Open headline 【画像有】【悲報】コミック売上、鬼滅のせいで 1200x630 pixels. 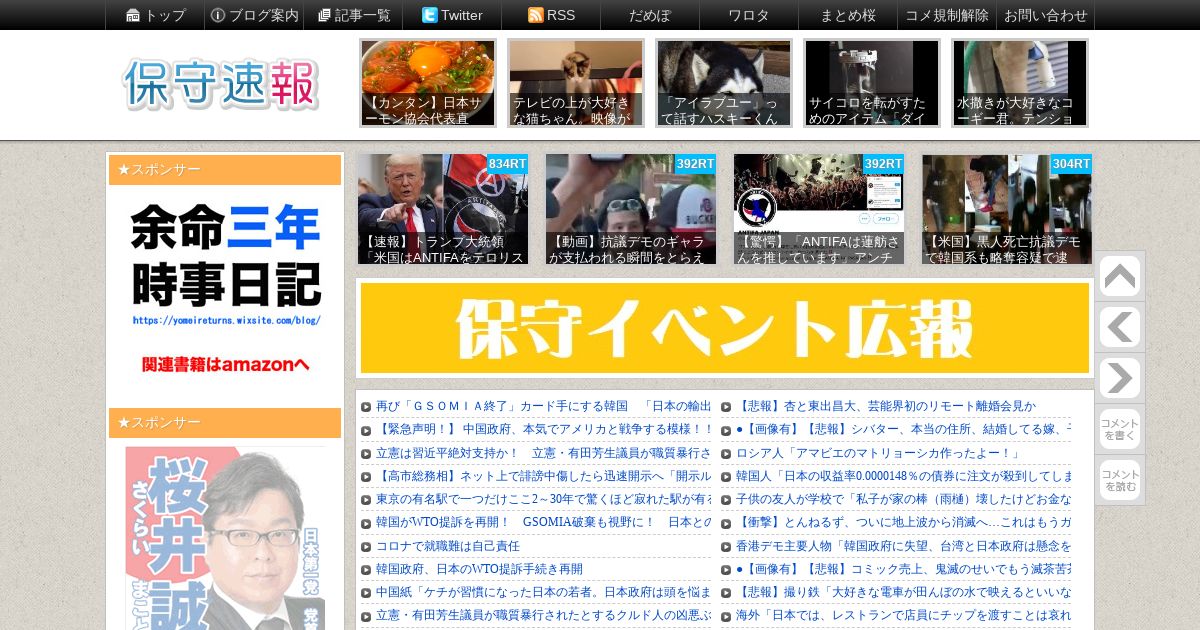point(903,569)
